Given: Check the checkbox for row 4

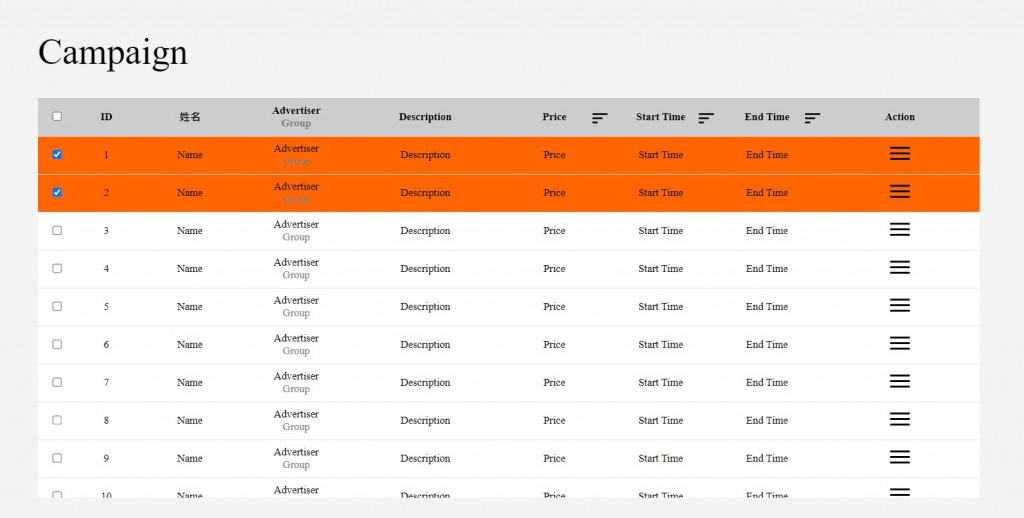Looking at the screenshot, I should [57, 268].
